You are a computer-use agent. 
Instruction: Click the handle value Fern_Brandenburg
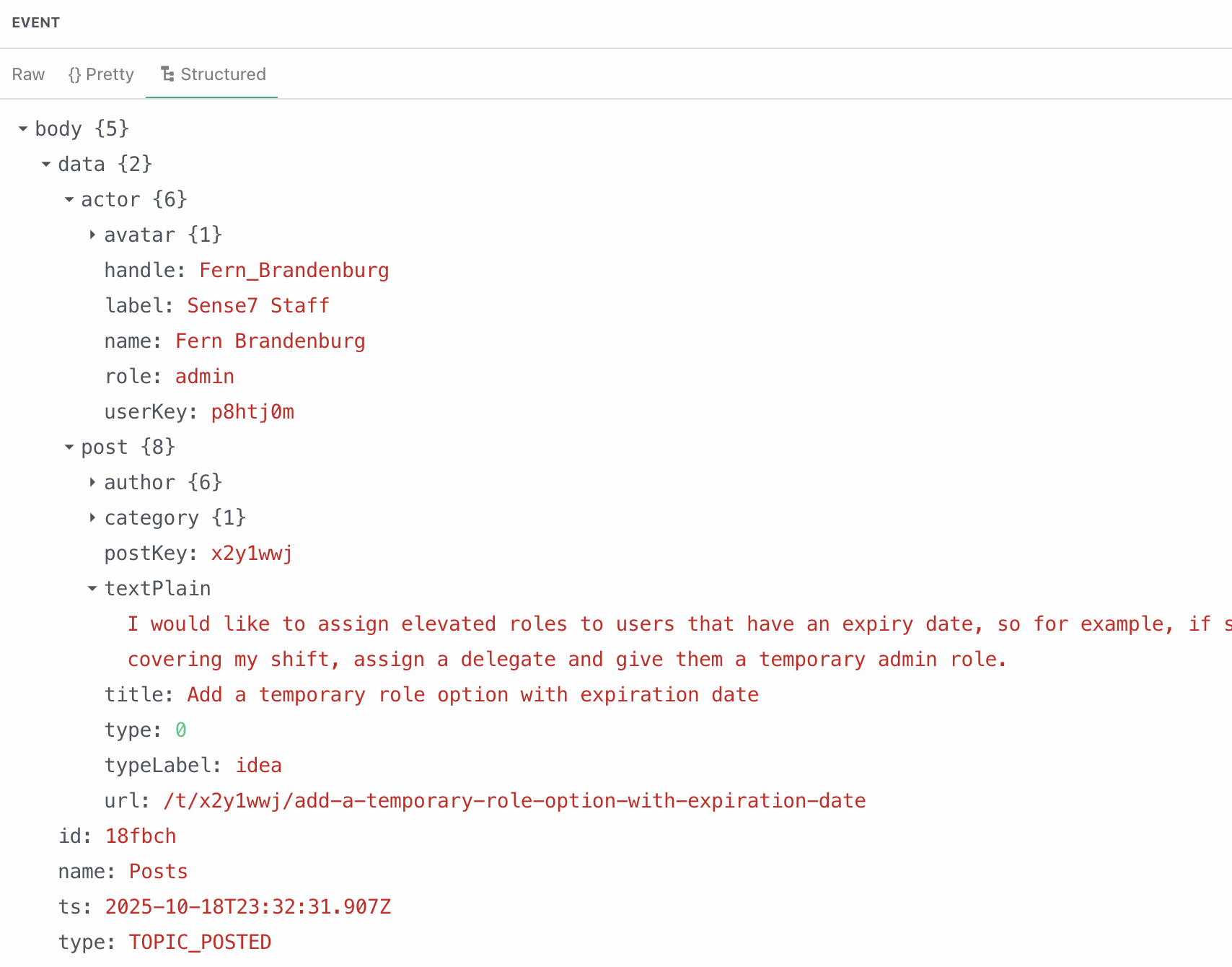[x=294, y=271]
